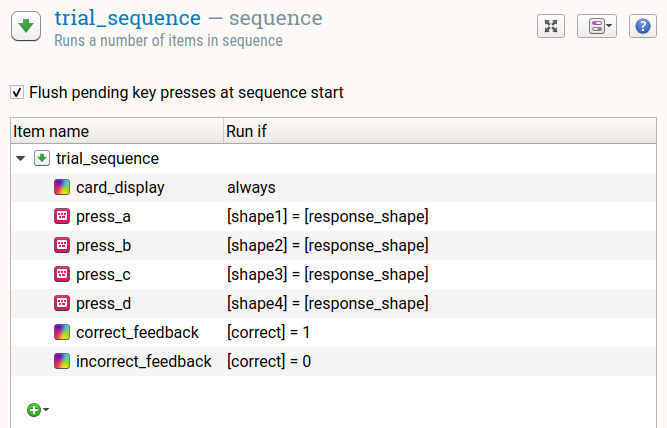Open the view controls/script dropdown button
Viewport: 667px width, 428px height.
(597, 26)
